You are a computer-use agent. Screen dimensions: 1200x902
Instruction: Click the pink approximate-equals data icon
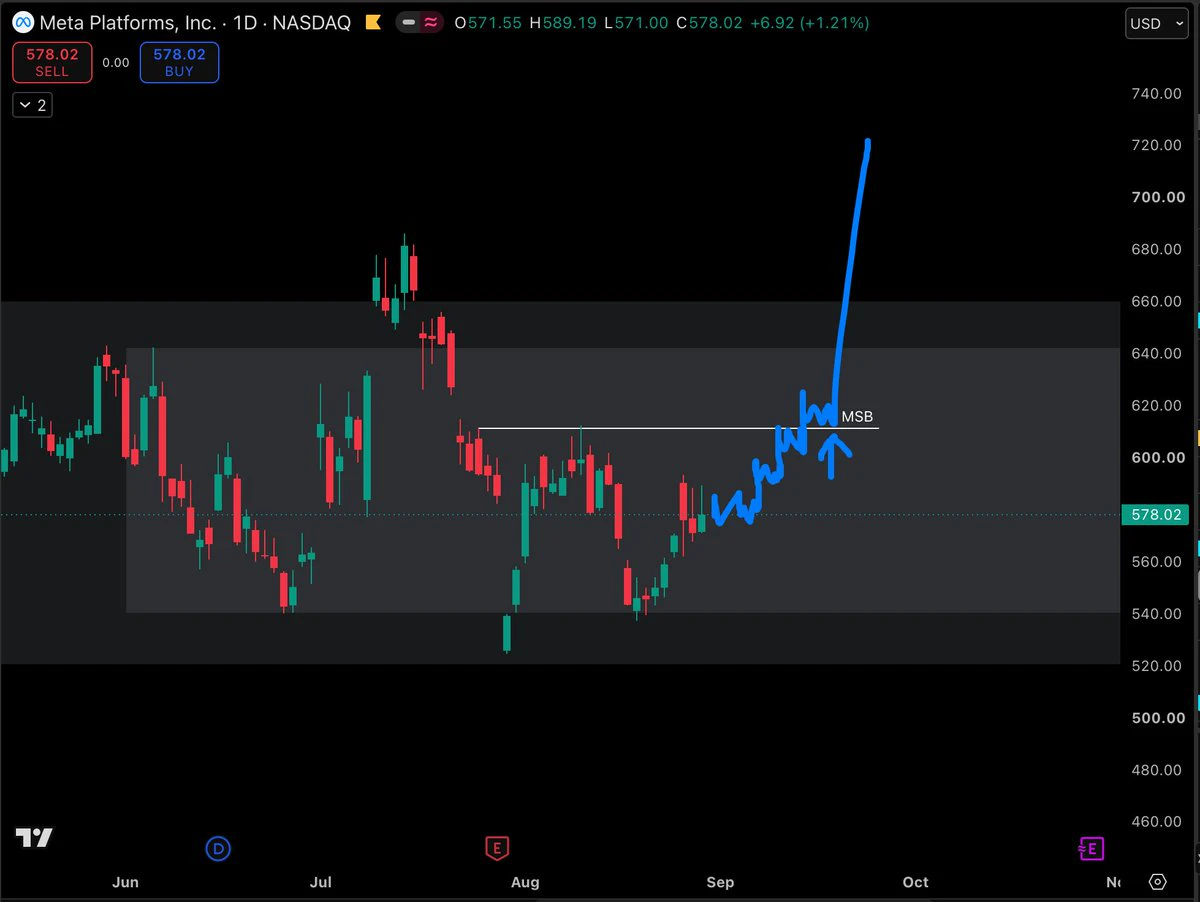[x=431, y=22]
